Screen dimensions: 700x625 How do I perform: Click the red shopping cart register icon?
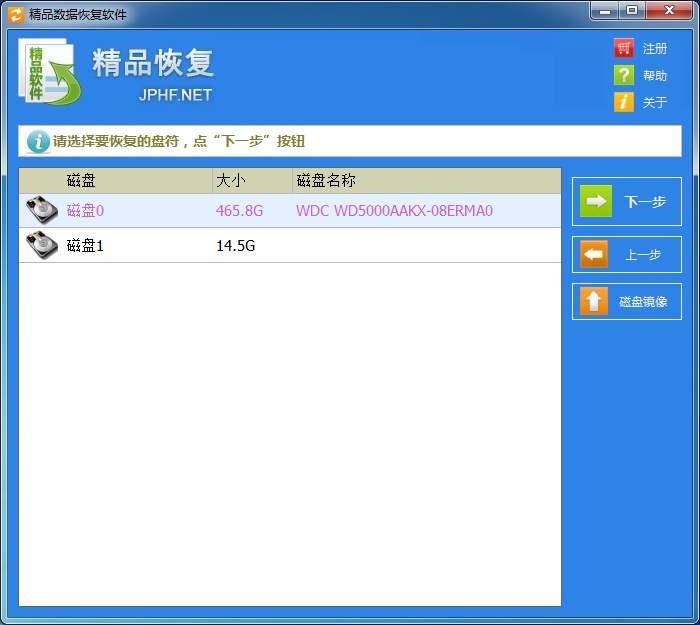pos(624,48)
